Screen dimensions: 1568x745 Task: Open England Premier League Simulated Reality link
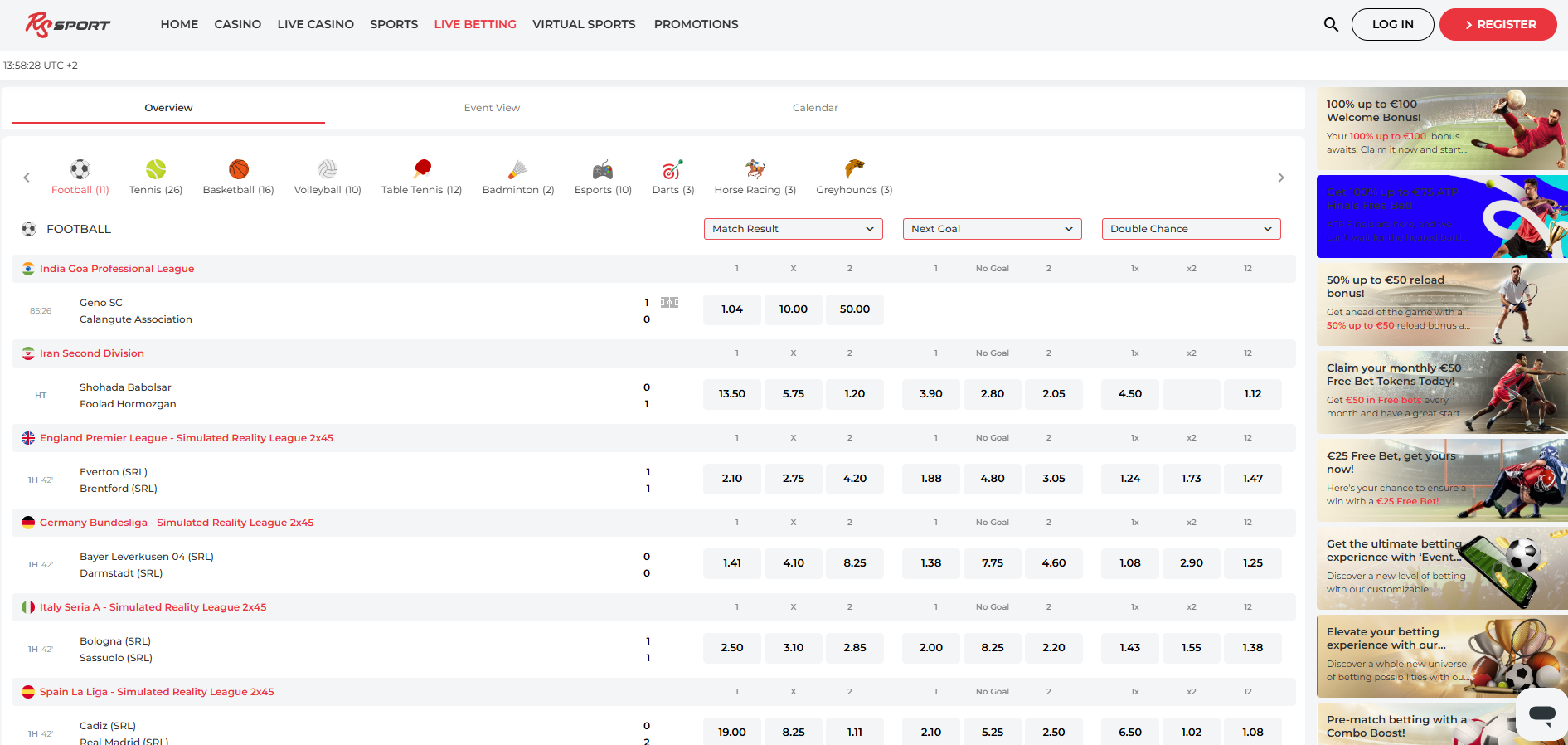(187, 438)
